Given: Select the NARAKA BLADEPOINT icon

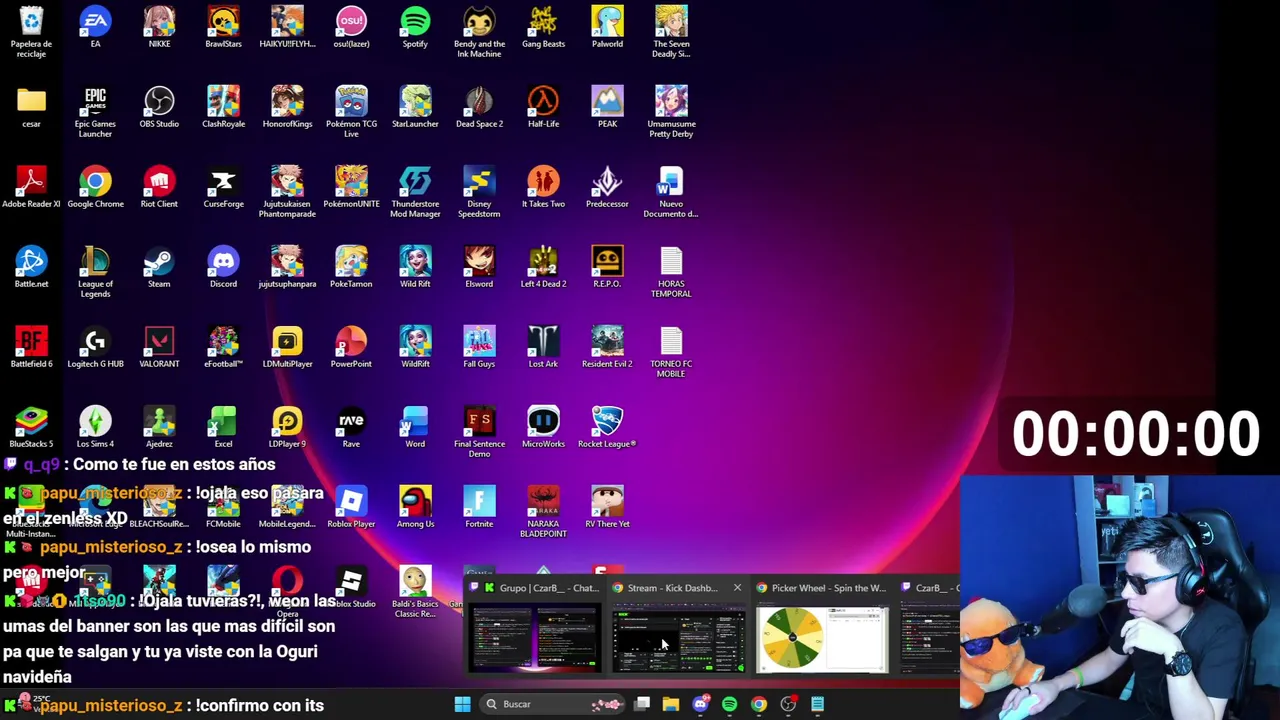Looking at the screenshot, I should click(543, 511).
